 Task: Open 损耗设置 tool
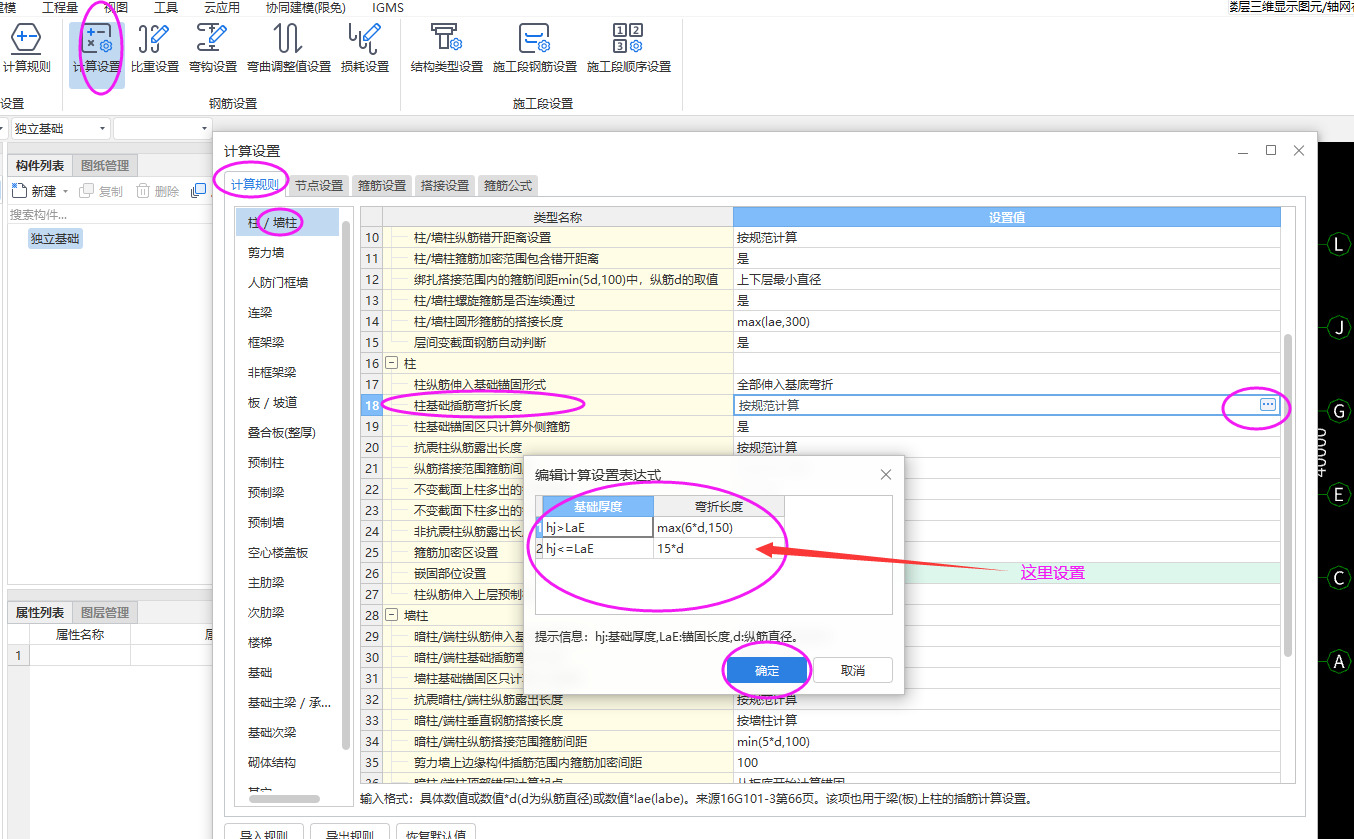[x=365, y=49]
